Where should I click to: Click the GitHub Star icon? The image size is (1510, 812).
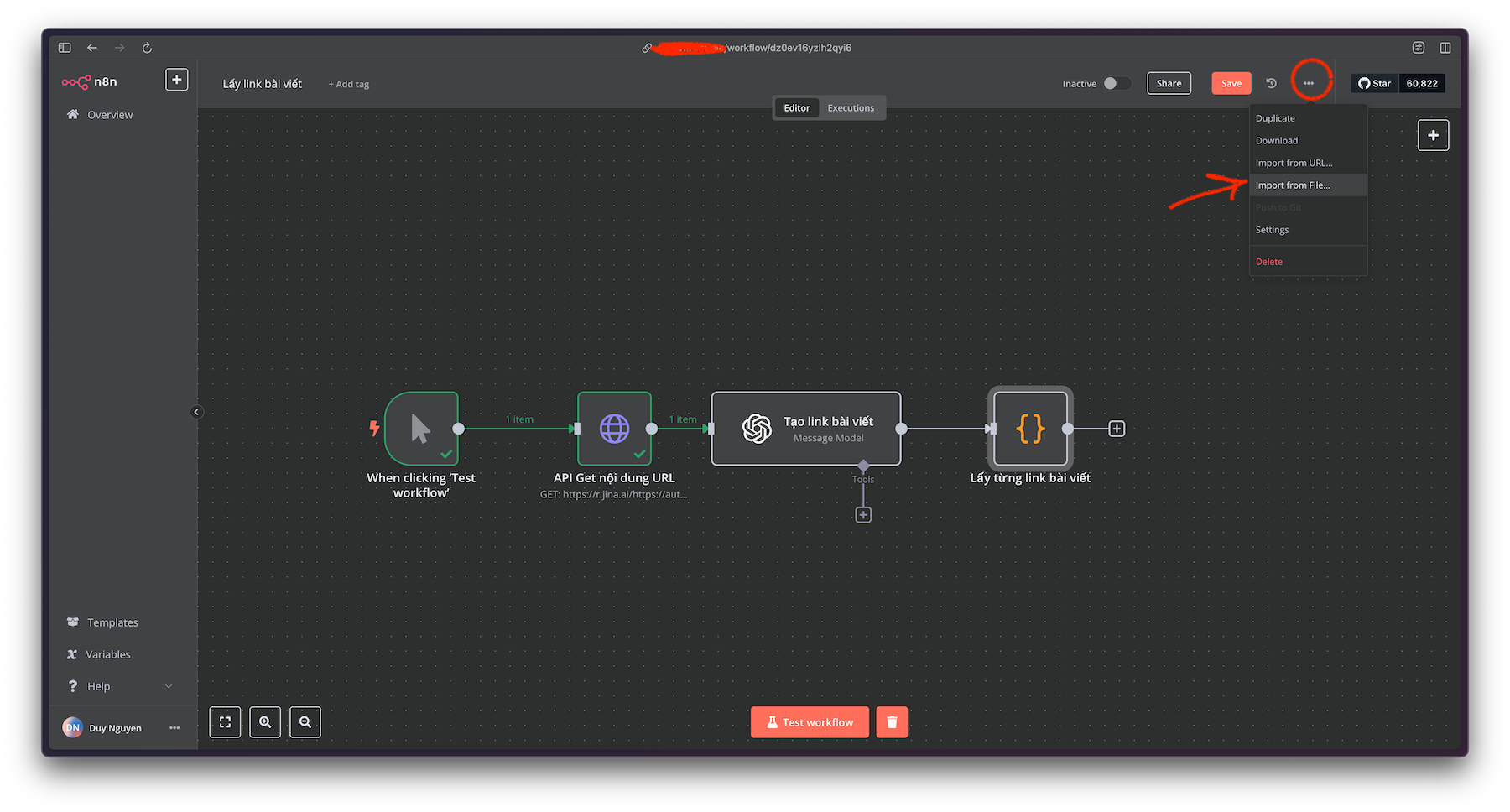coord(1362,83)
